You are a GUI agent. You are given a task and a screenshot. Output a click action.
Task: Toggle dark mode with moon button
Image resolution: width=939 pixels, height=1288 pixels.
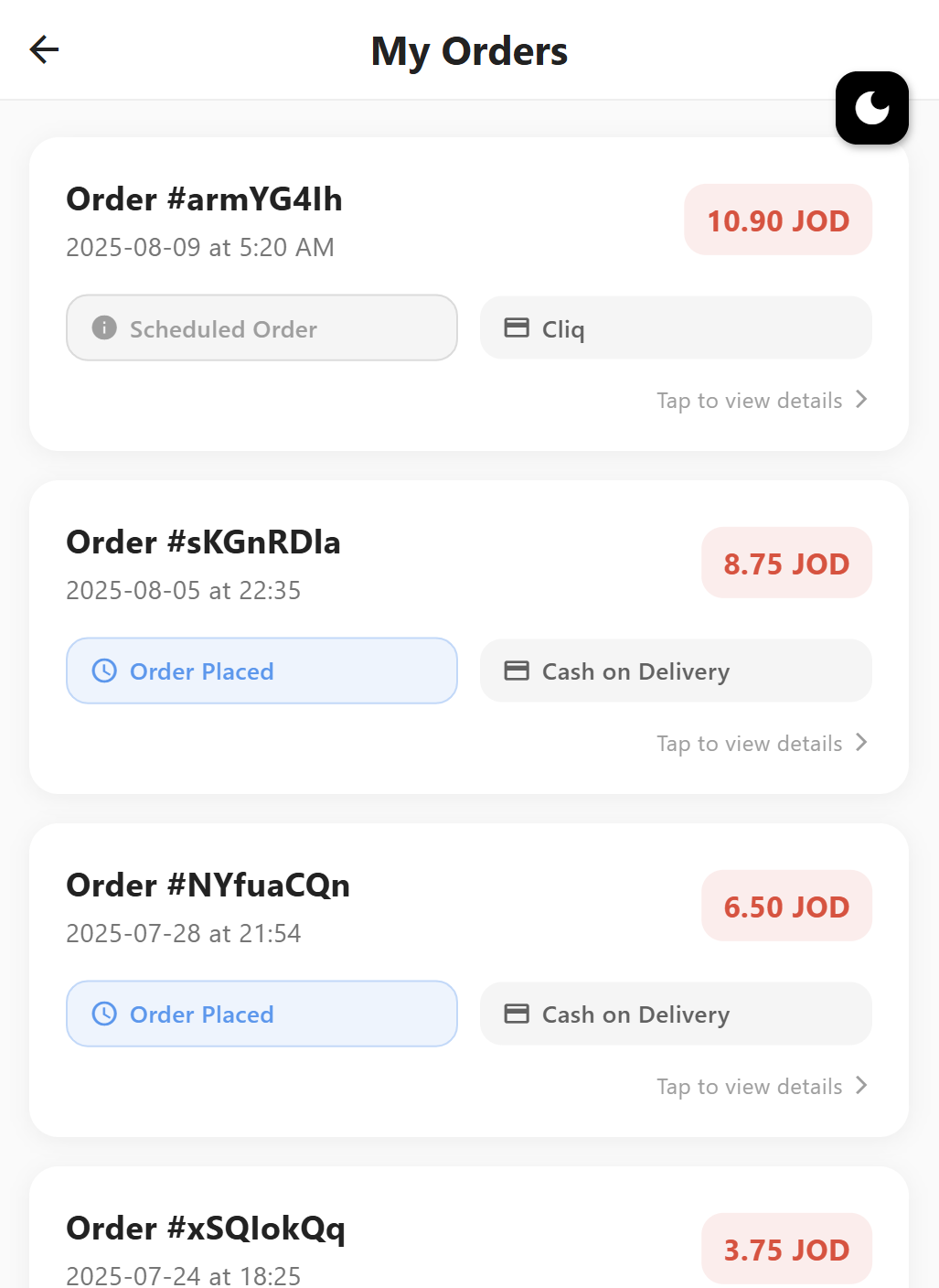click(871, 108)
